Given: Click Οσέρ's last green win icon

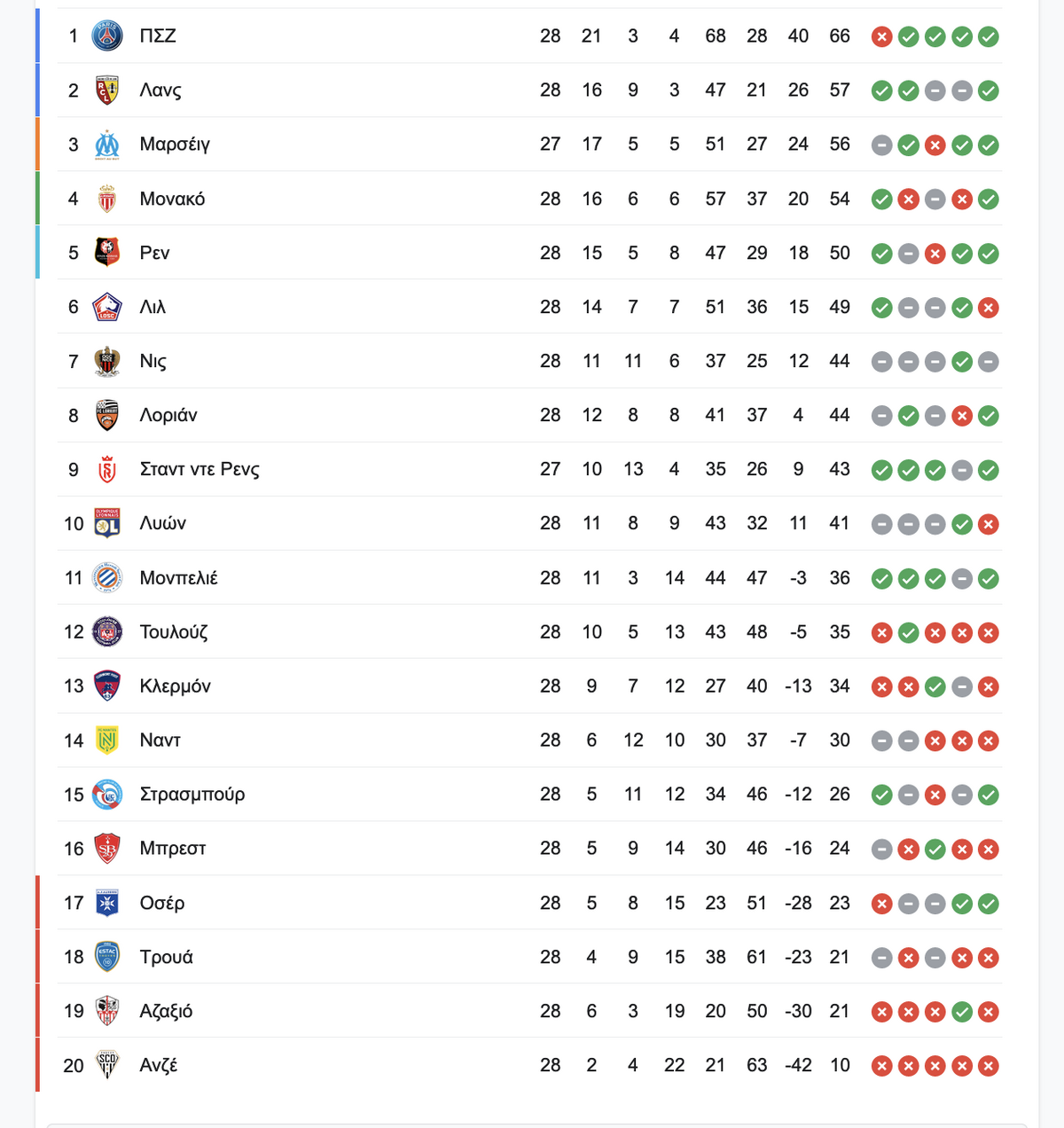Looking at the screenshot, I should coord(989,904).
